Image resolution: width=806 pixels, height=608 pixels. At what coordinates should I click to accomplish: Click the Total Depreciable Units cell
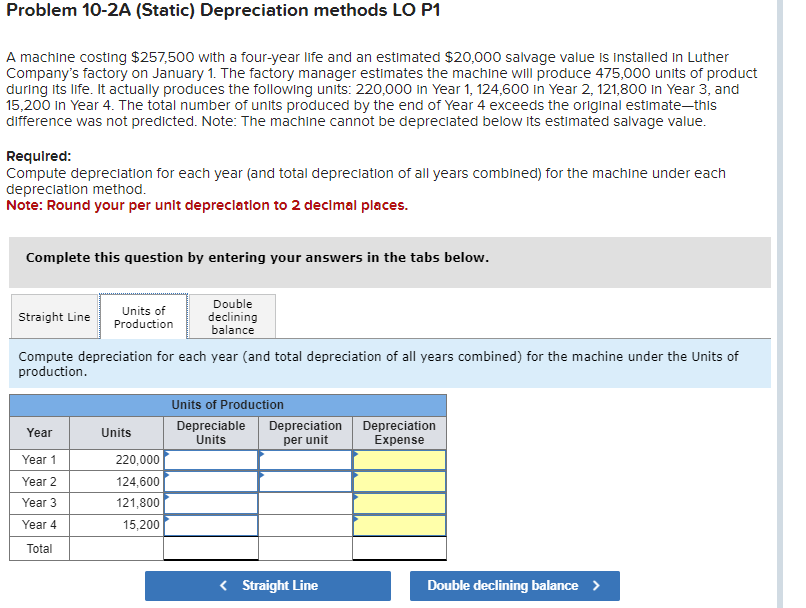tap(210, 548)
